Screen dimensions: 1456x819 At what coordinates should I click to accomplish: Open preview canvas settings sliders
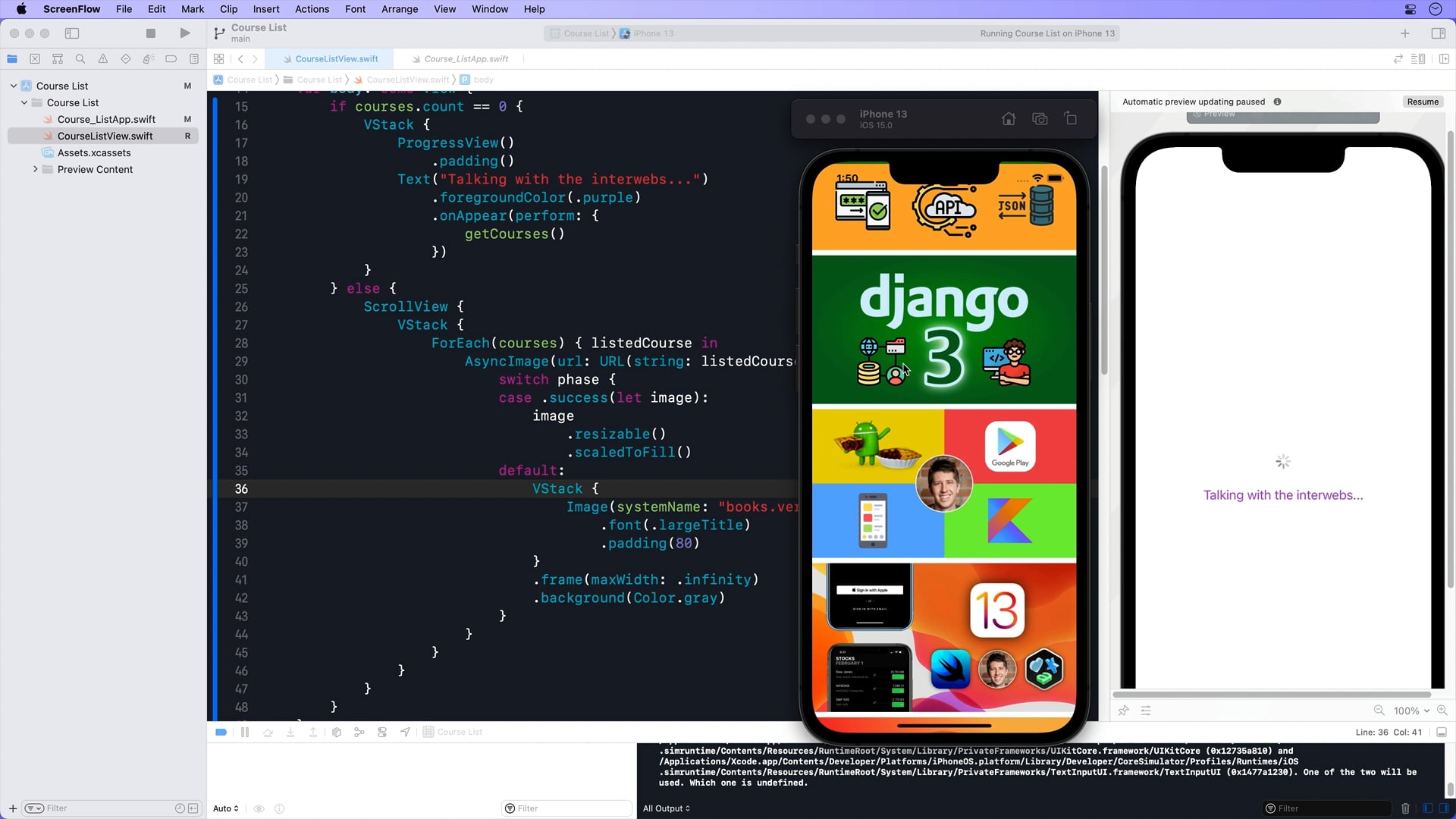pos(1146,711)
